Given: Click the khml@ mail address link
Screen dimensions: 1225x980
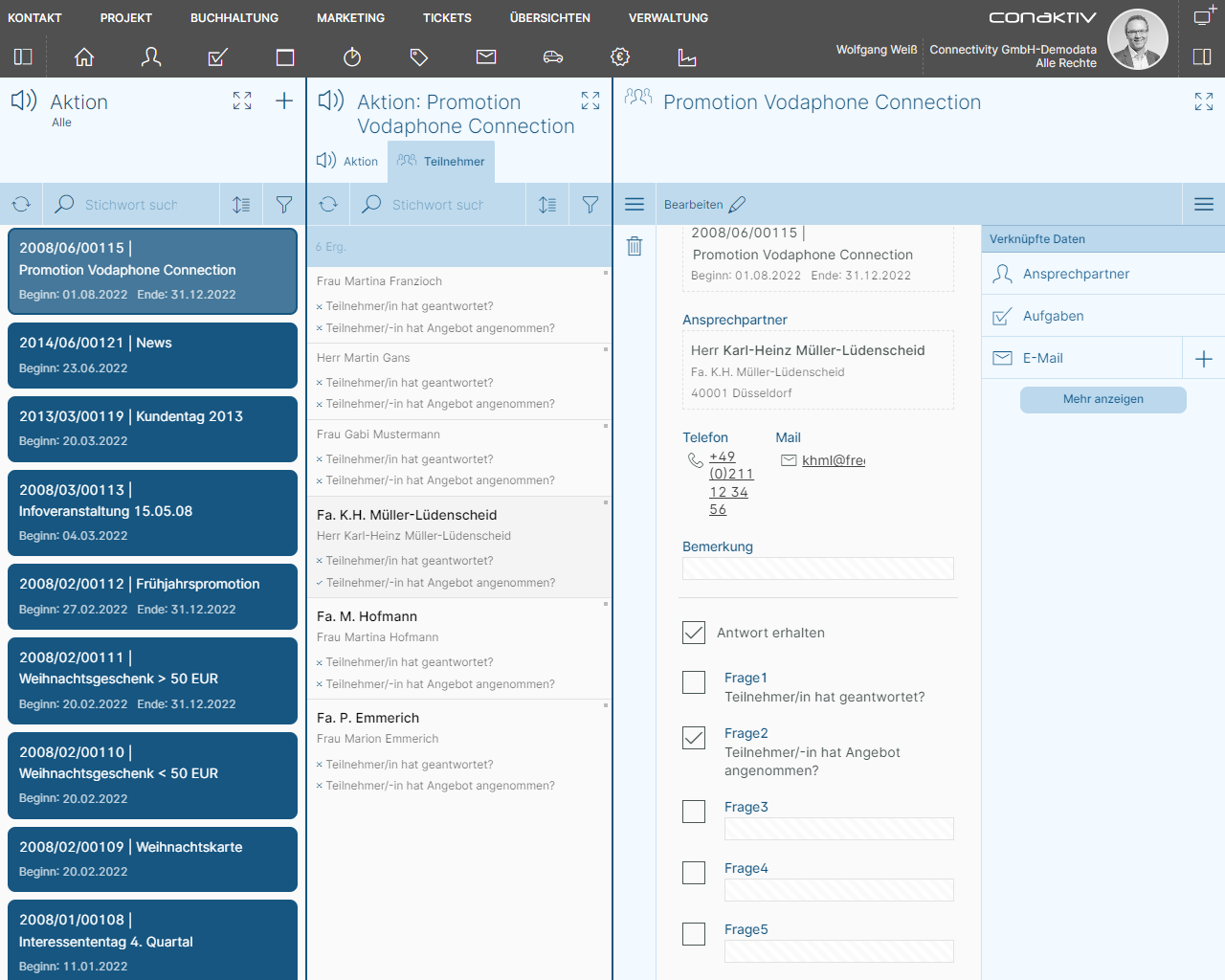Looking at the screenshot, I should 834,460.
